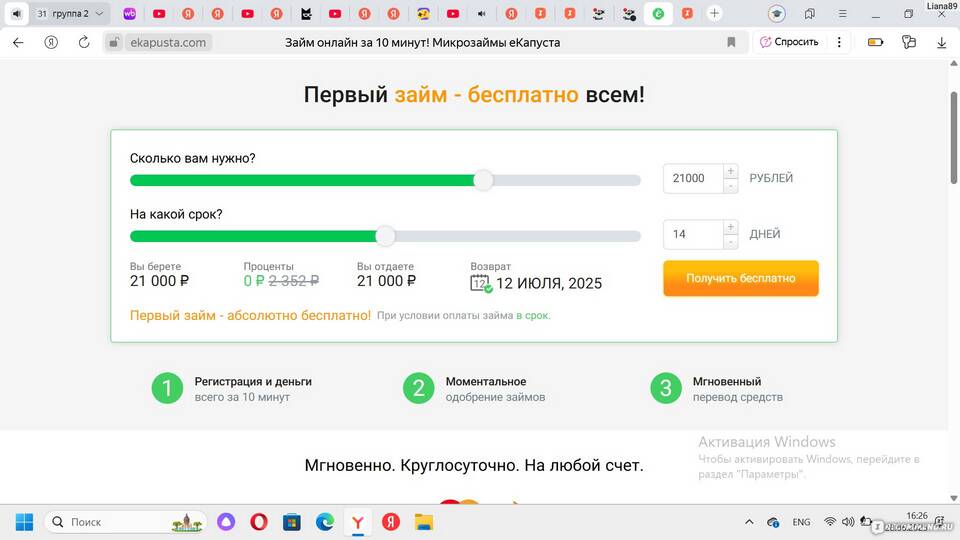Expand the system tray hidden icons chevron
The image size is (960, 540).
click(x=749, y=522)
